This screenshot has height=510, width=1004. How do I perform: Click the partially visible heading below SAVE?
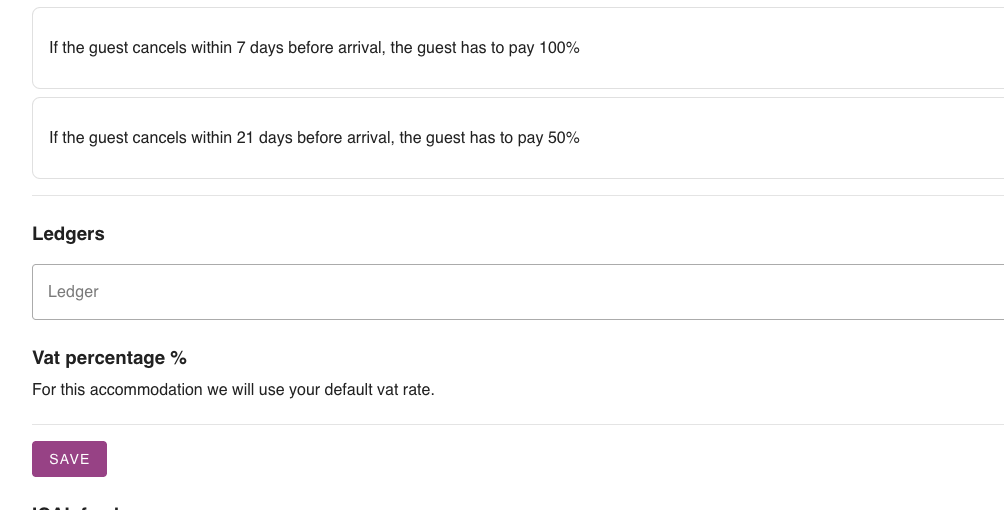click(x=75, y=506)
